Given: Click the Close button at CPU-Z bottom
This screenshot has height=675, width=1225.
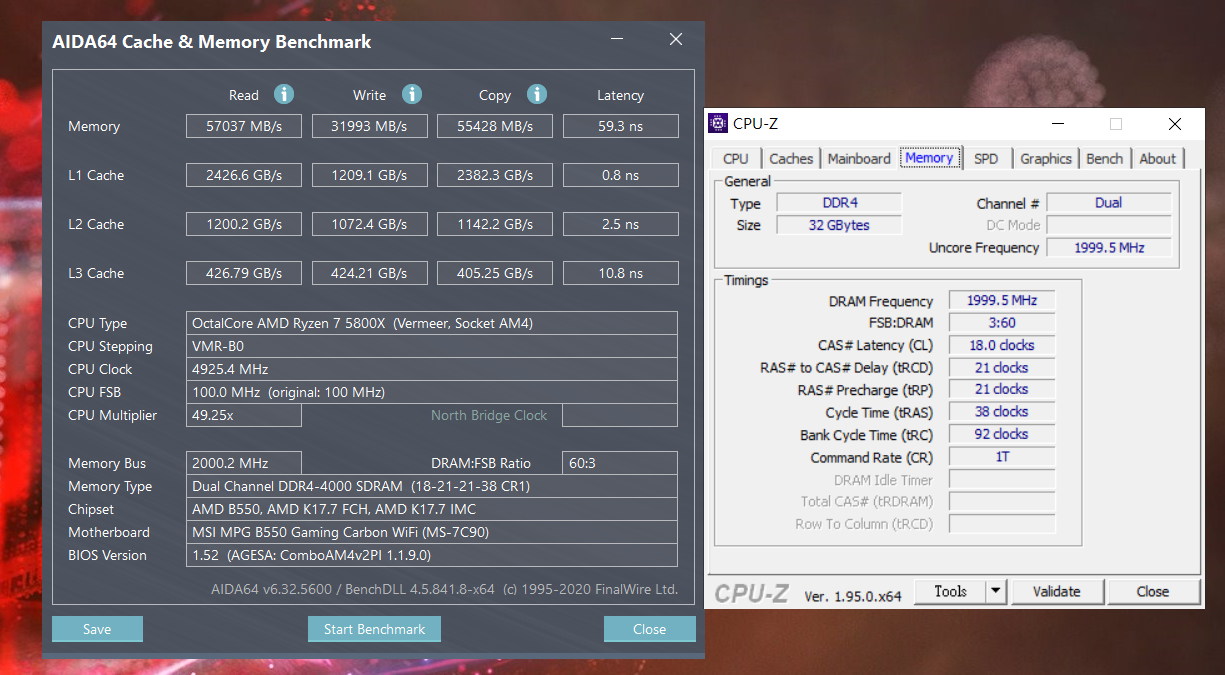Looking at the screenshot, I should pyautogui.click(x=1153, y=591).
